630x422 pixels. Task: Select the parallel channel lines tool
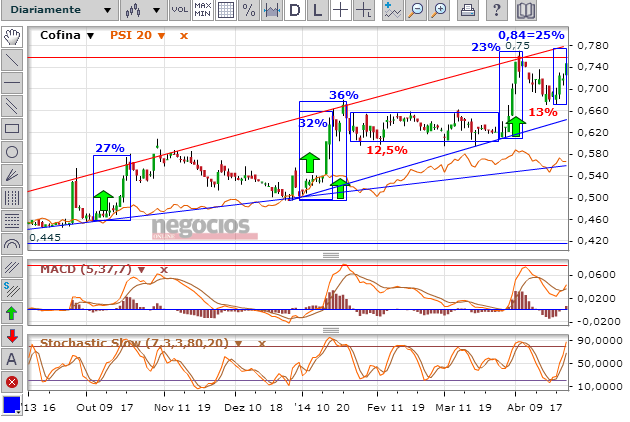(x=12, y=106)
